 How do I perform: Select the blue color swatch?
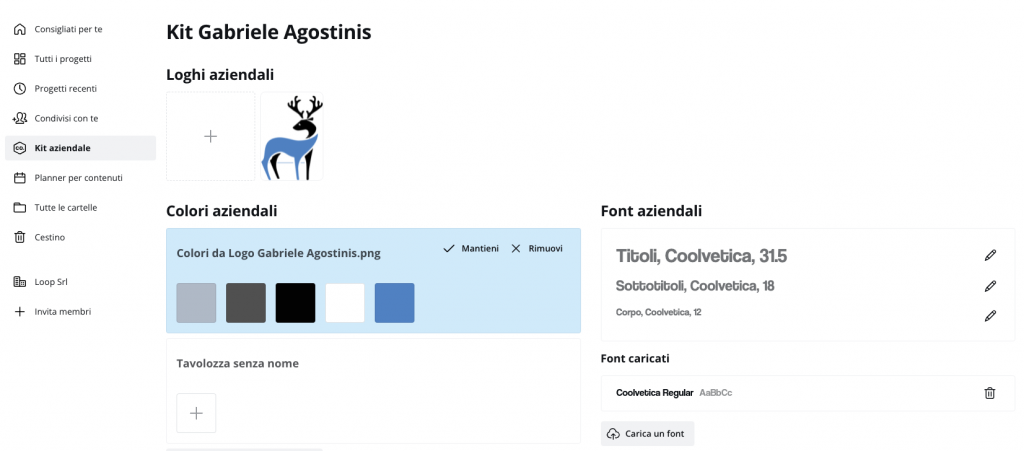point(394,303)
